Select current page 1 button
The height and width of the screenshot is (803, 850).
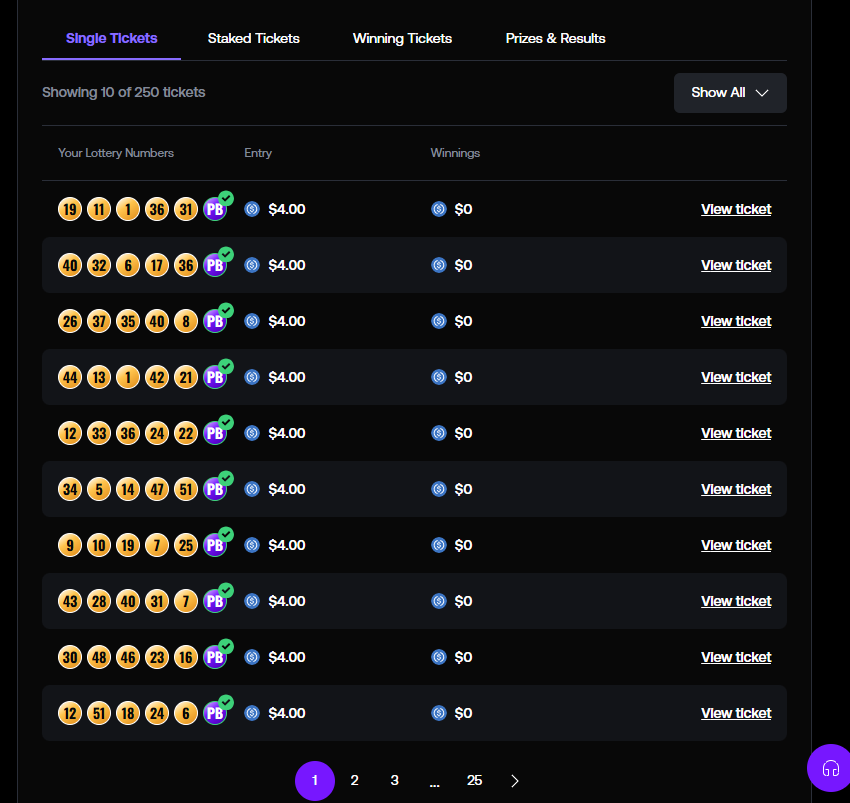[x=315, y=781]
